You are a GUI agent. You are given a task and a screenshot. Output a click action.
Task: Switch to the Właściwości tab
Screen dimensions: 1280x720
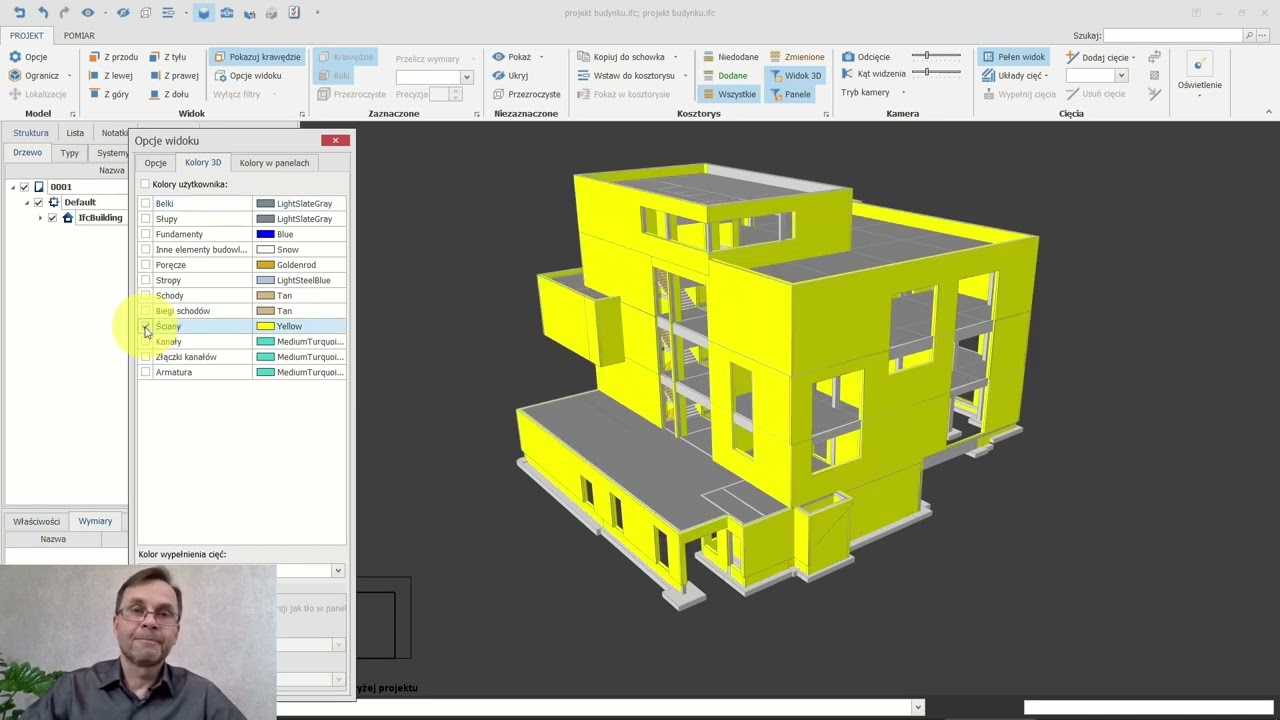pos(37,521)
